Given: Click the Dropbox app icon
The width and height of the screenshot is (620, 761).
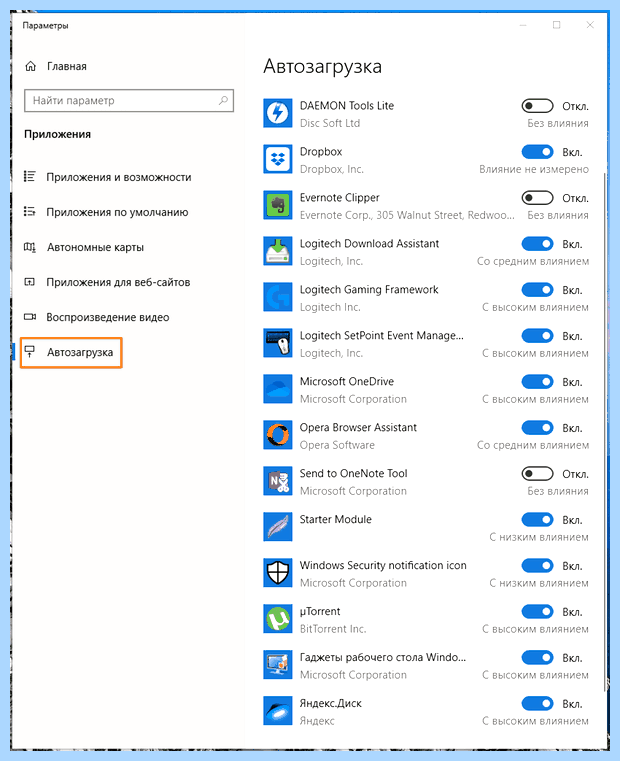Looking at the screenshot, I should (278, 159).
